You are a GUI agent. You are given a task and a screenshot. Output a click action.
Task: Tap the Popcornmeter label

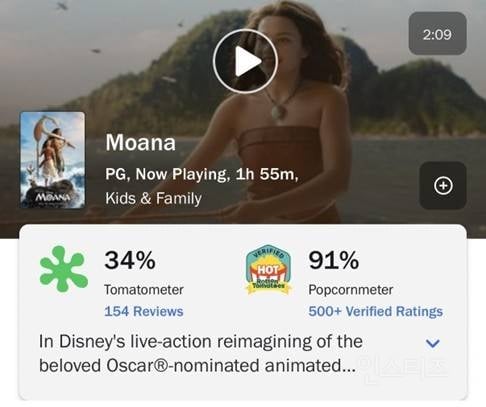point(351,290)
